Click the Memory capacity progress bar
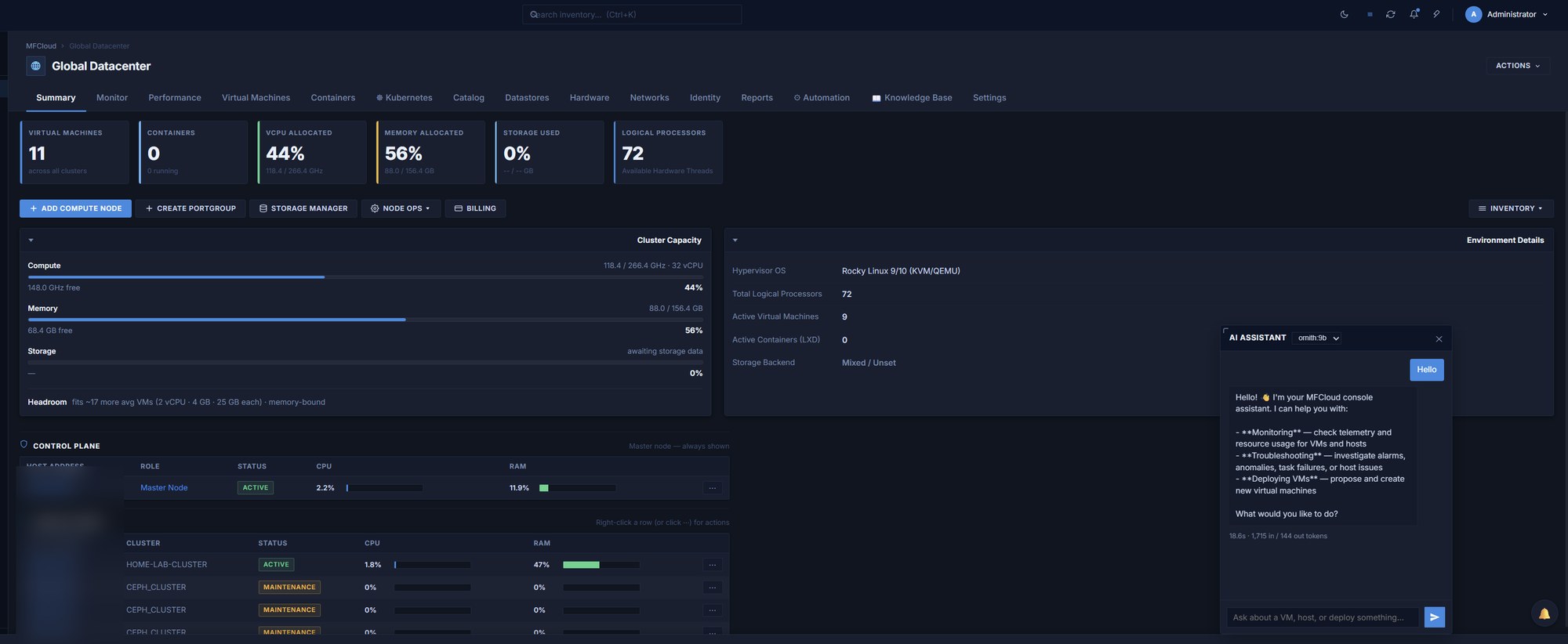 pos(365,320)
